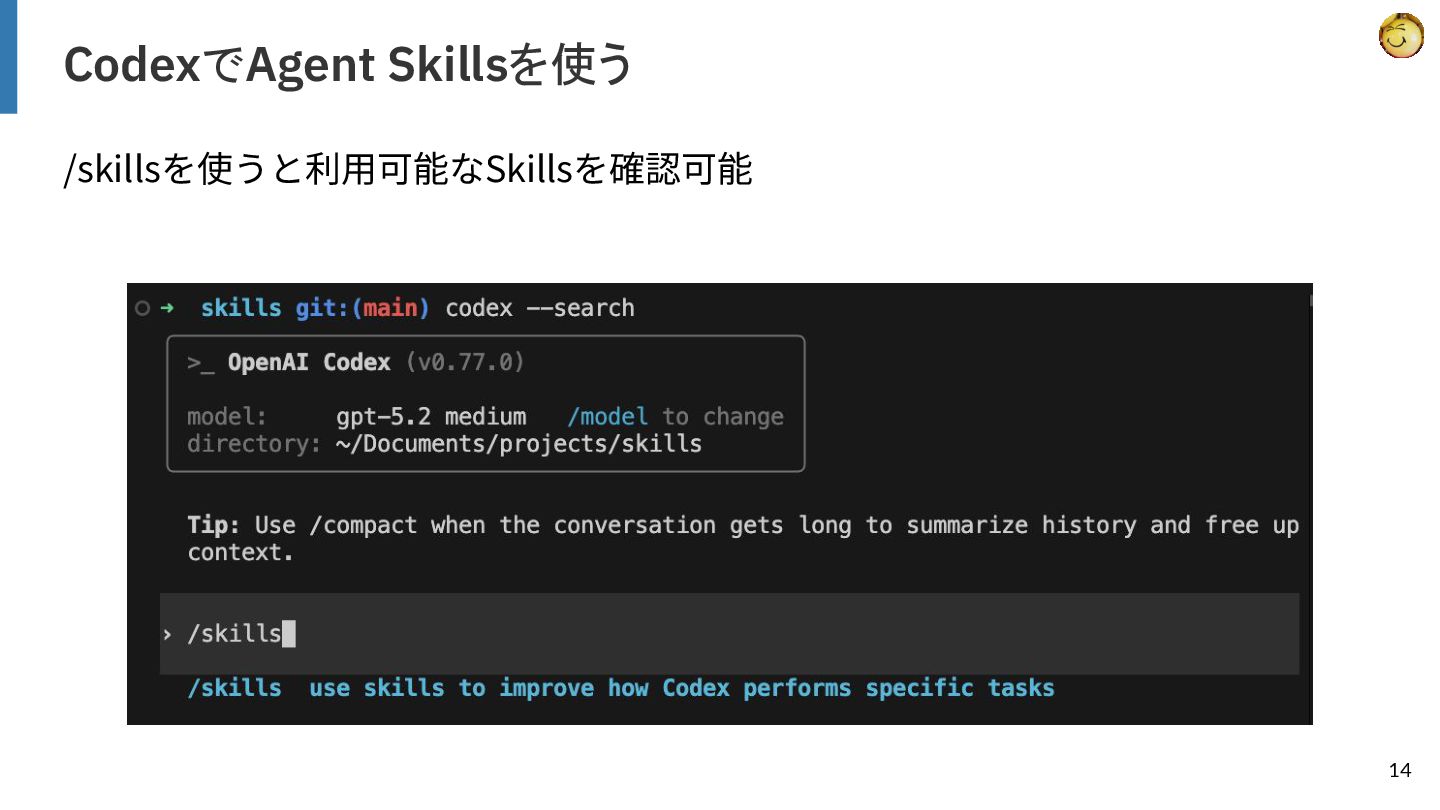Click the slide page number 14
This screenshot has height=810, width=1440.
pyautogui.click(x=1400, y=770)
